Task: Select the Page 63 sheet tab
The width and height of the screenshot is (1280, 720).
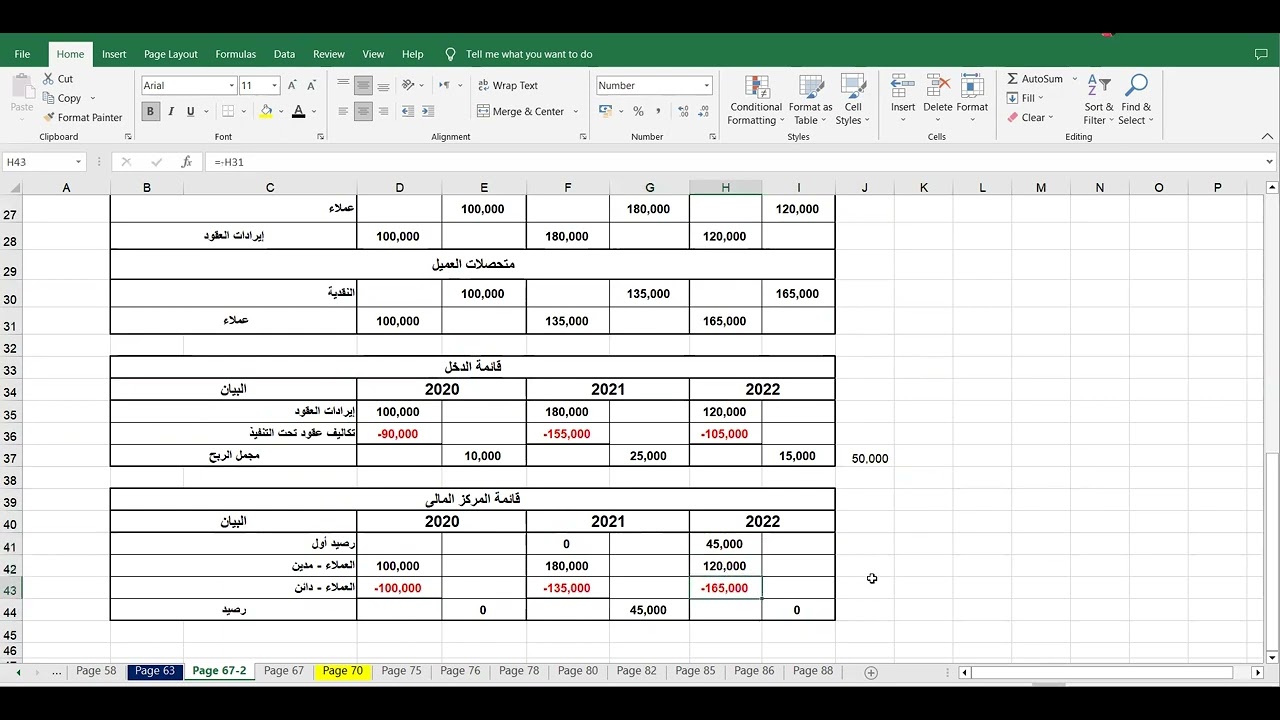Action: click(x=155, y=671)
